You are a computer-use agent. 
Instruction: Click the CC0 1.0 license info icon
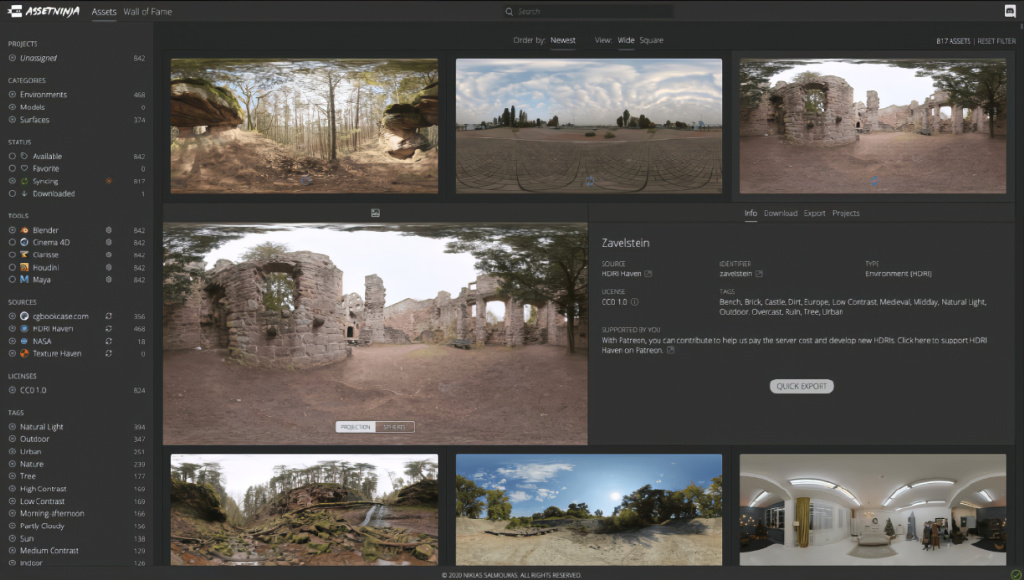(635, 301)
